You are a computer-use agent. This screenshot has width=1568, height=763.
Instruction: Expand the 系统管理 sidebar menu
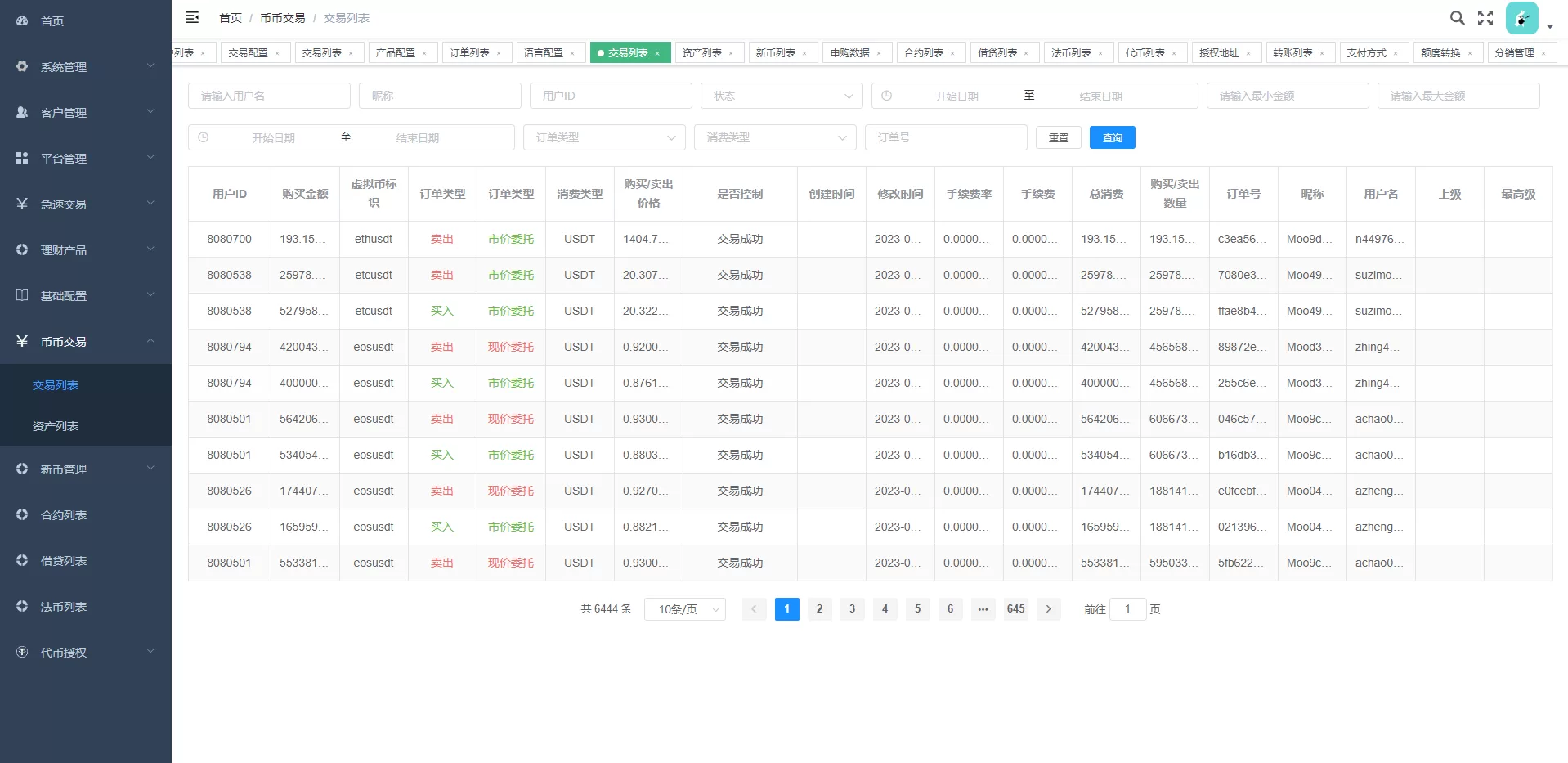click(x=85, y=66)
